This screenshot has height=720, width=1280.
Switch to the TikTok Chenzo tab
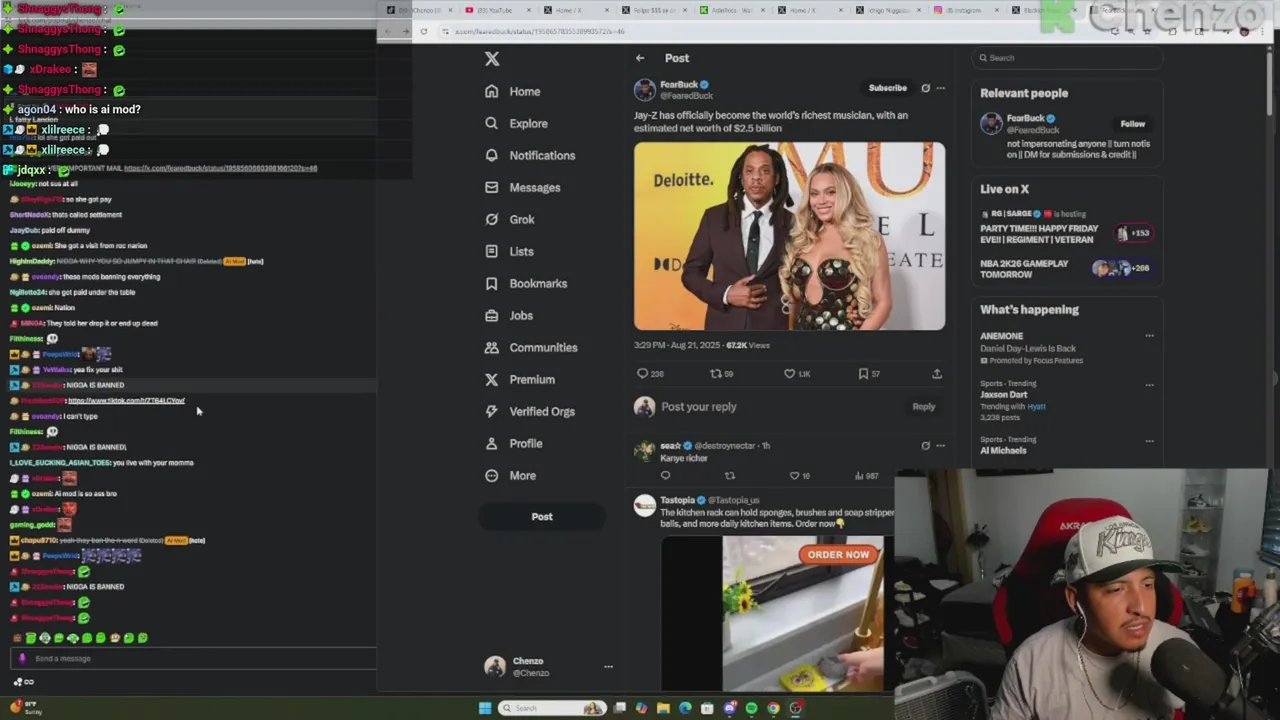(420, 10)
